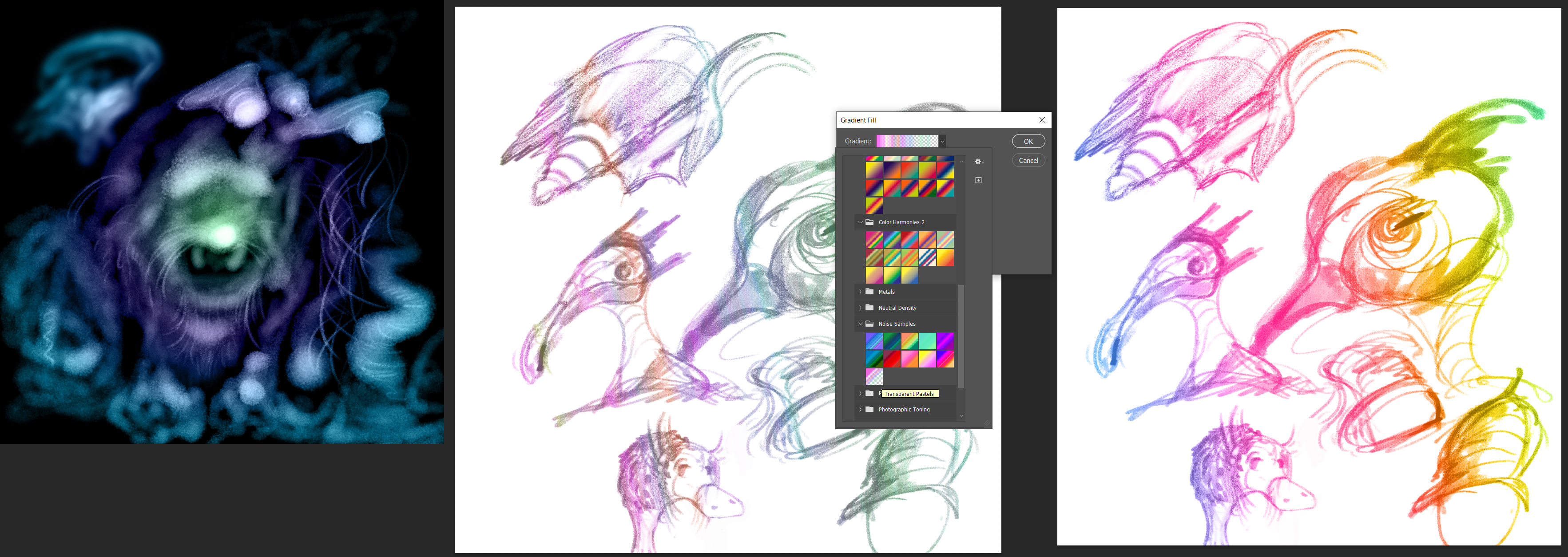Image resolution: width=1568 pixels, height=557 pixels.
Task: Click the gradient preview bar to edit
Action: [906, 141]
